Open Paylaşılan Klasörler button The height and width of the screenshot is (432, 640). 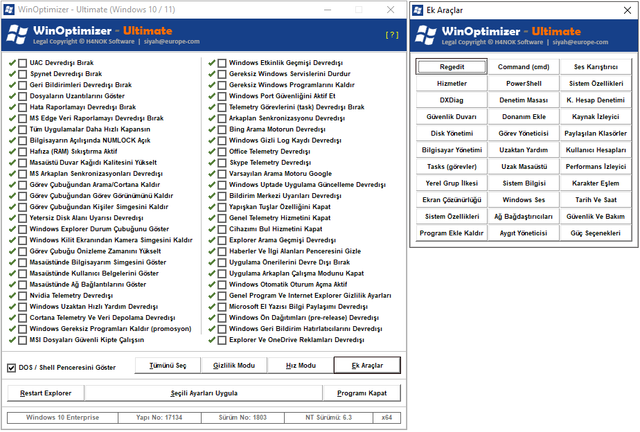(596, 134)
